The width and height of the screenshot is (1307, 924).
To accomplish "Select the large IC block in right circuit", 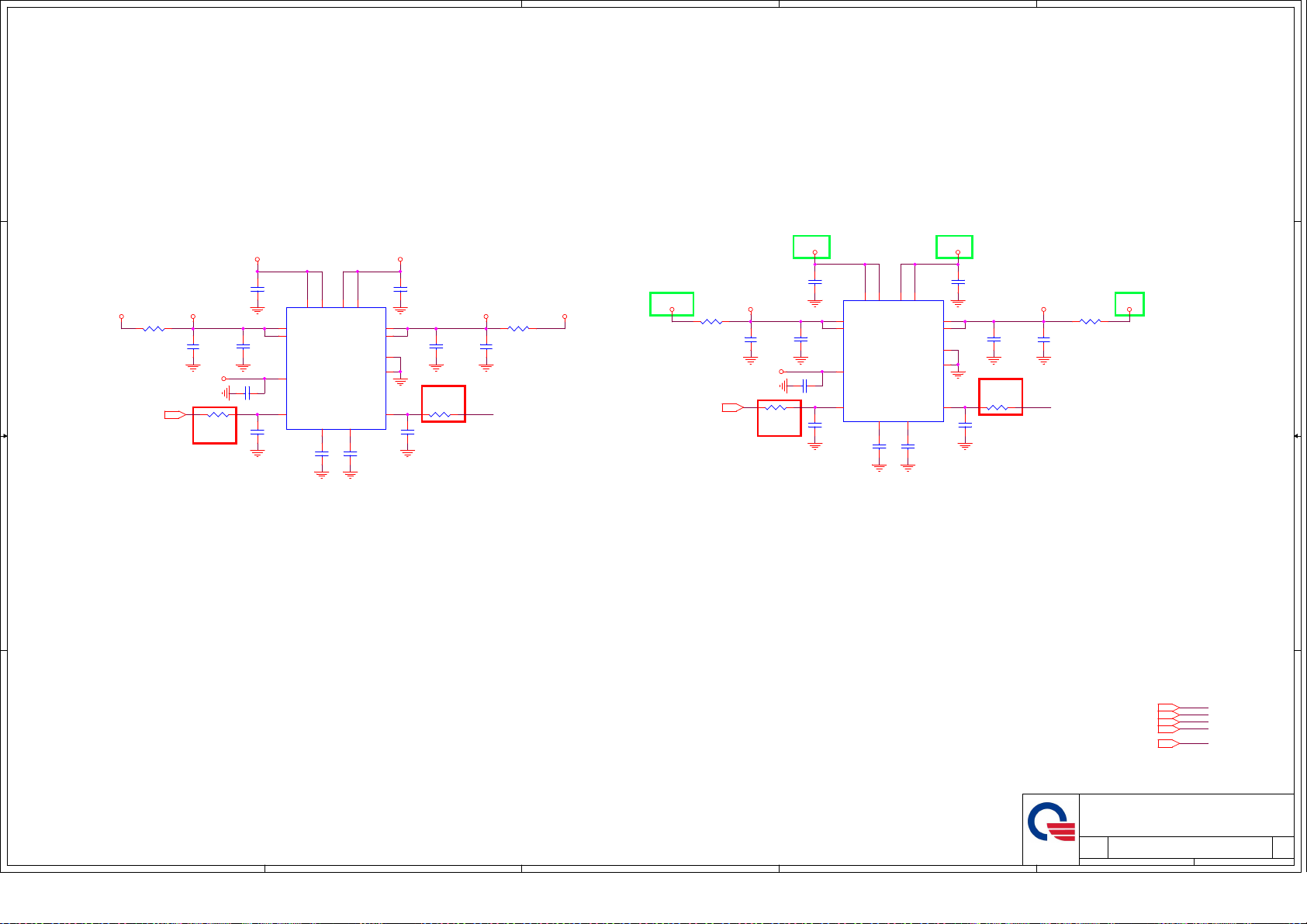I will tap(893, 362).
